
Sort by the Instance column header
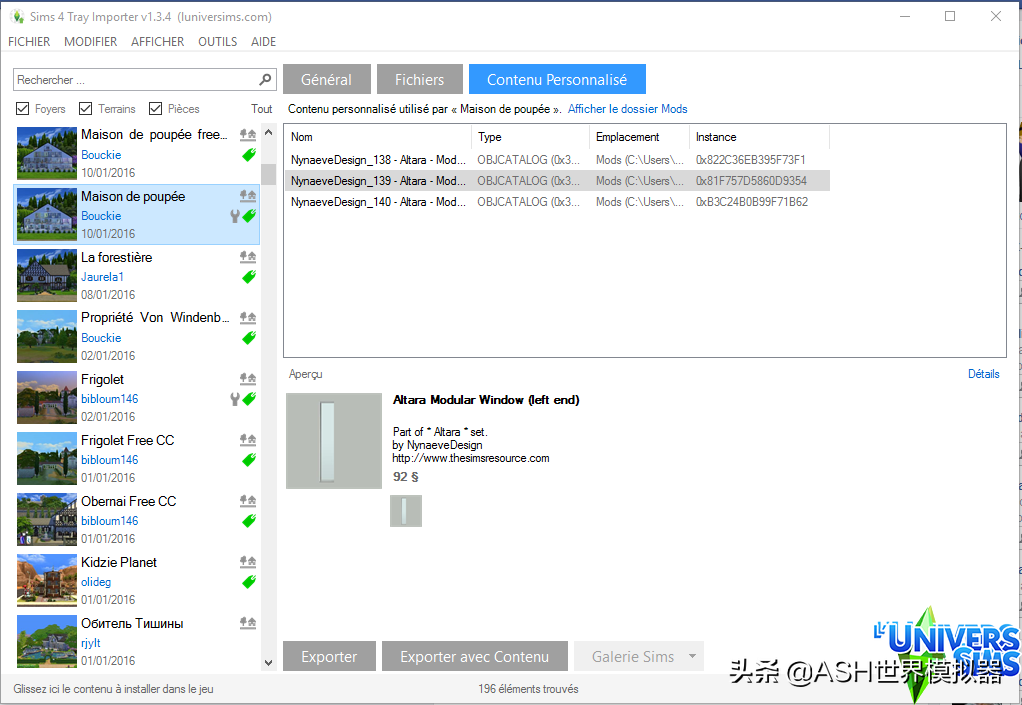coord(759,137)
